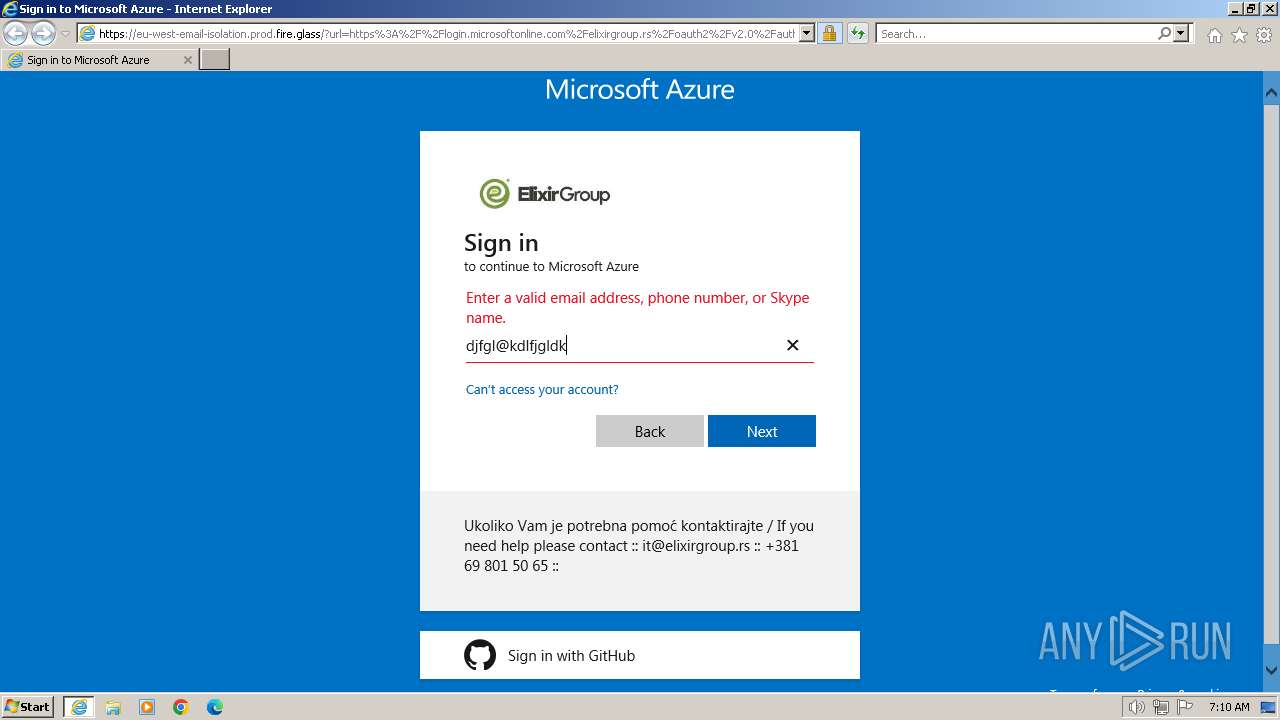This screenshot has height=720, width=1280.
Task: Open File Explorer taskbar icon
Action: pos(113,707)
